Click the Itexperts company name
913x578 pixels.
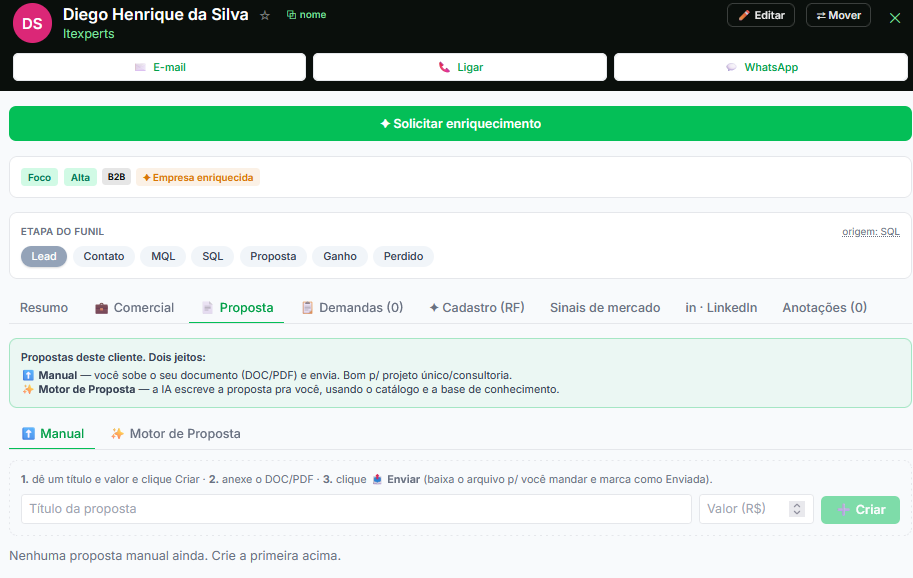89,34
